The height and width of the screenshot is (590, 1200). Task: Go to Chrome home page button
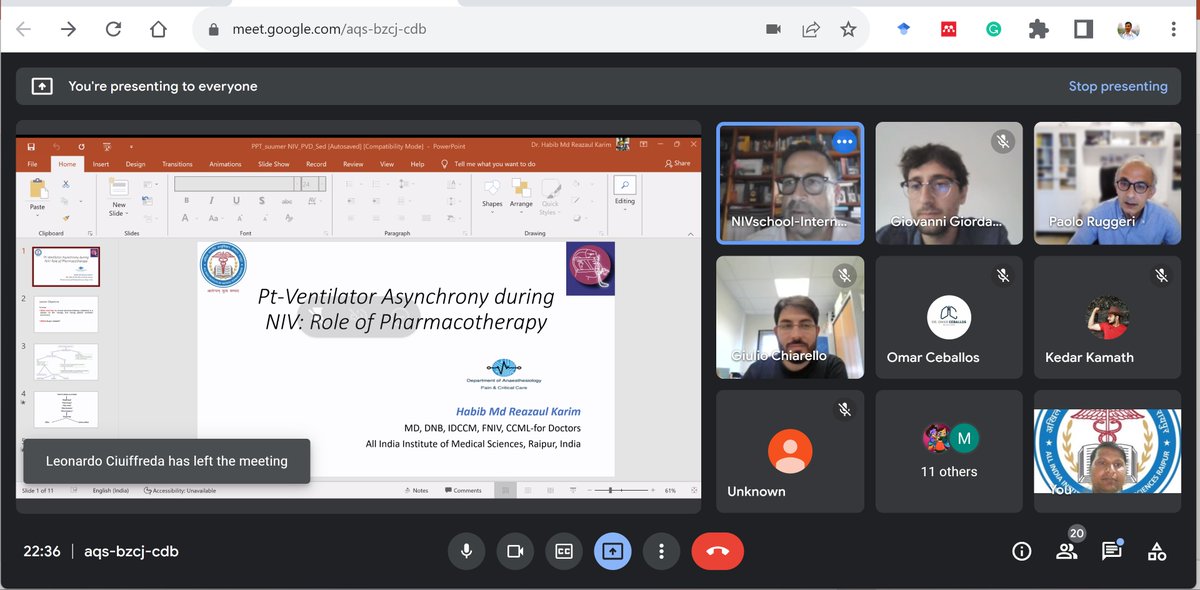click(x=158, y=29)
